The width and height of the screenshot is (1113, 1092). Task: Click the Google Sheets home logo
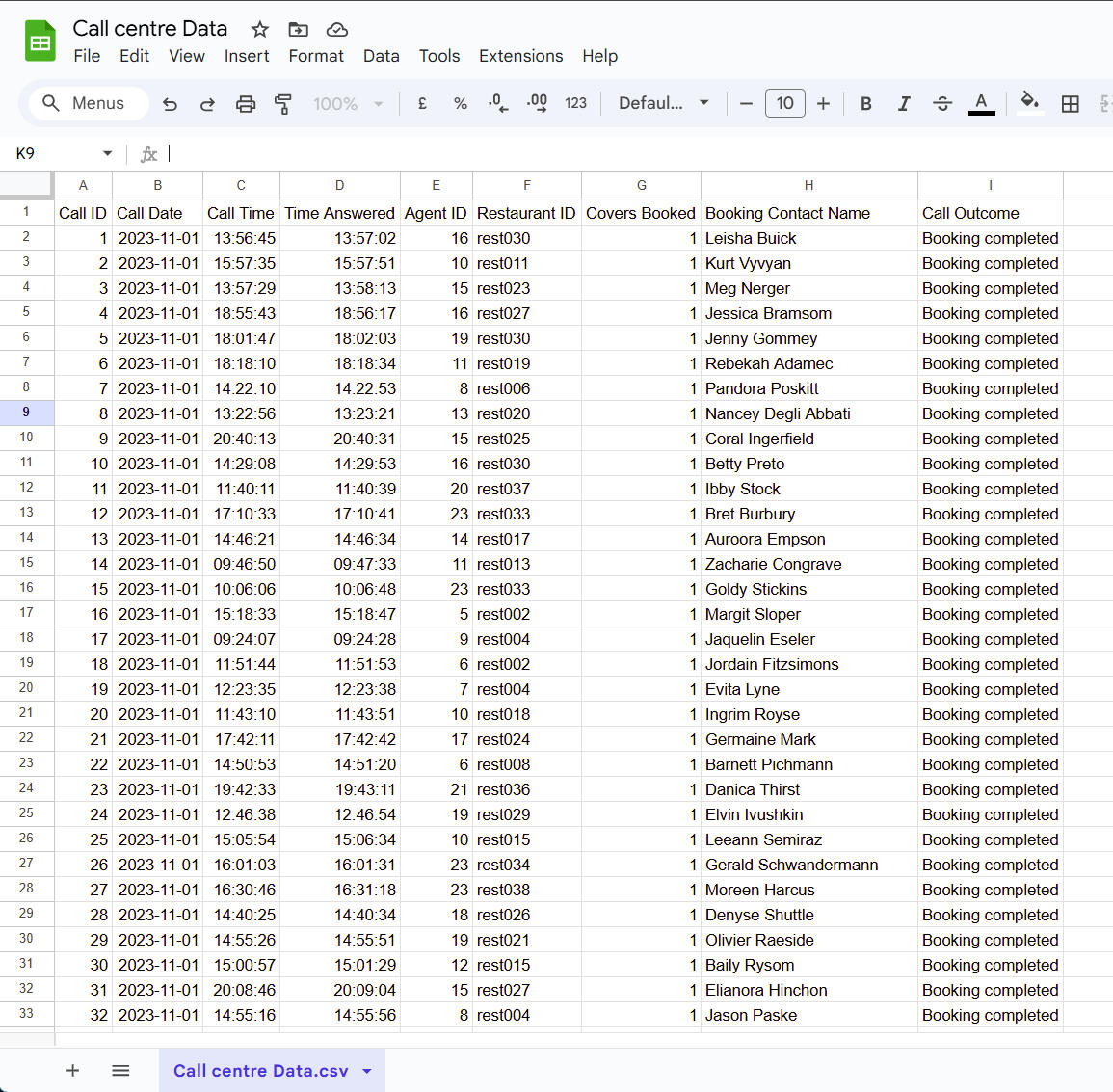coord(40,41)
